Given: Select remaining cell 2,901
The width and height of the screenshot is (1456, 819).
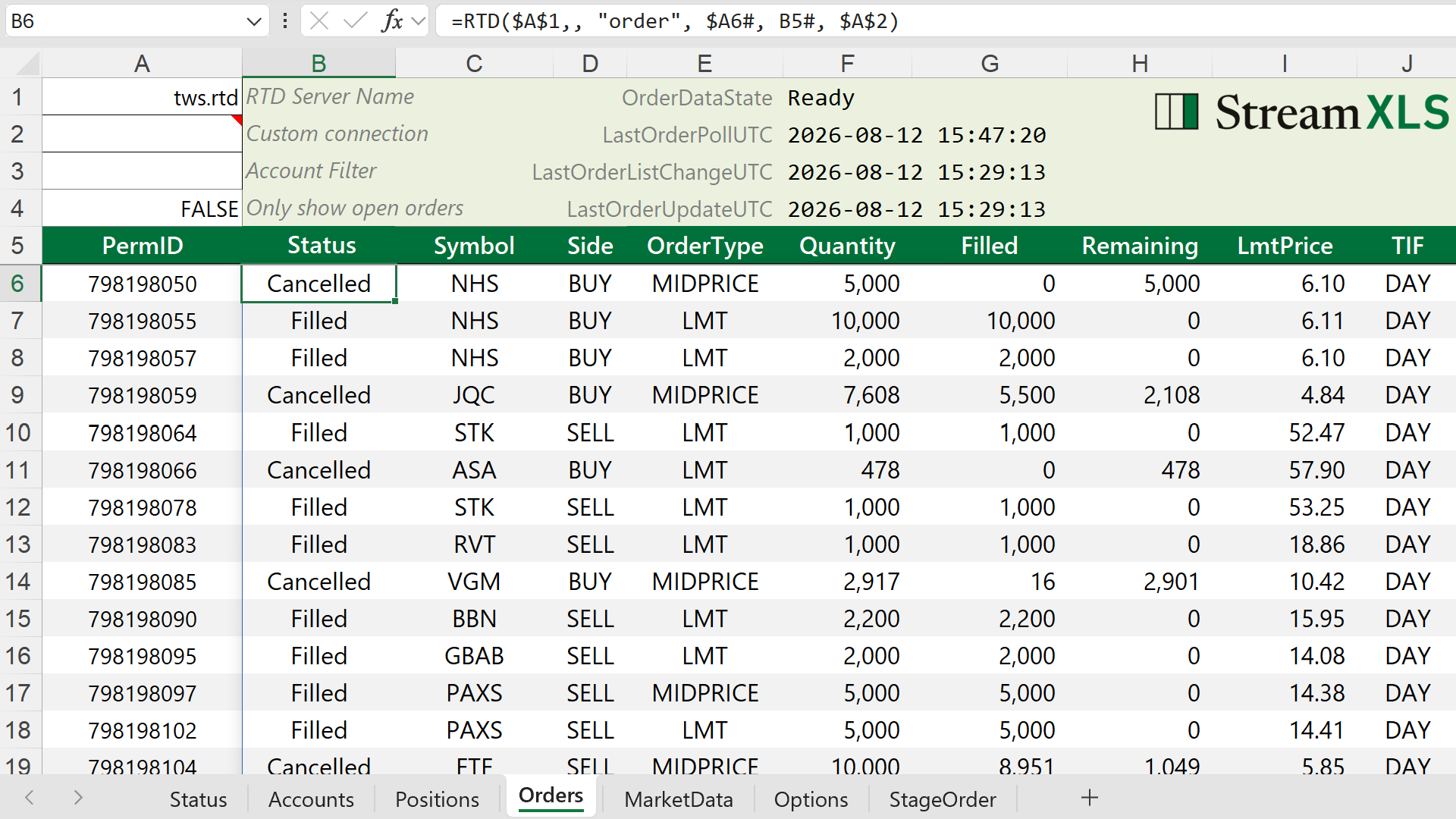Looking at the screenshot, I should [x=1140, y=582].
